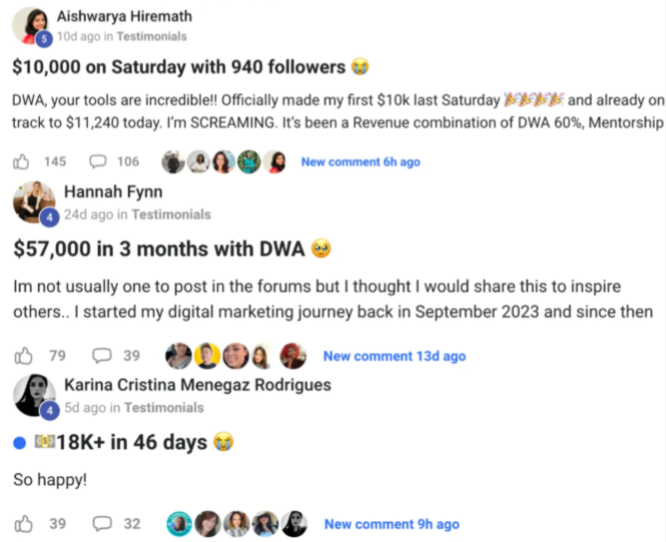Click "New comment 9h ago" link

[x=391, y=524]
